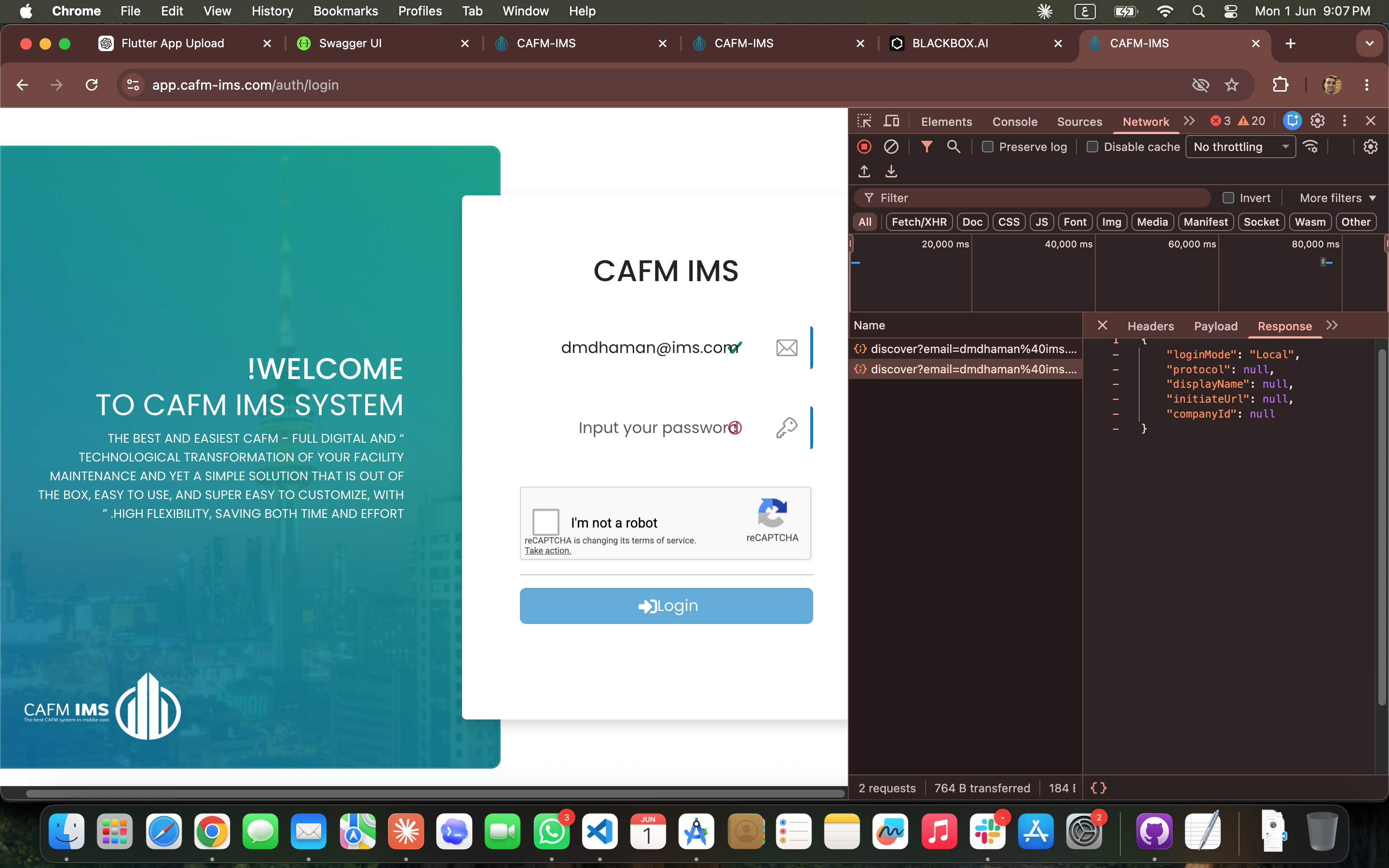Image resolution: width=1389 pixels, height=868 pixels.
Task: Click the Take action link in reCAPTCHA
Action: pos(547,551)
